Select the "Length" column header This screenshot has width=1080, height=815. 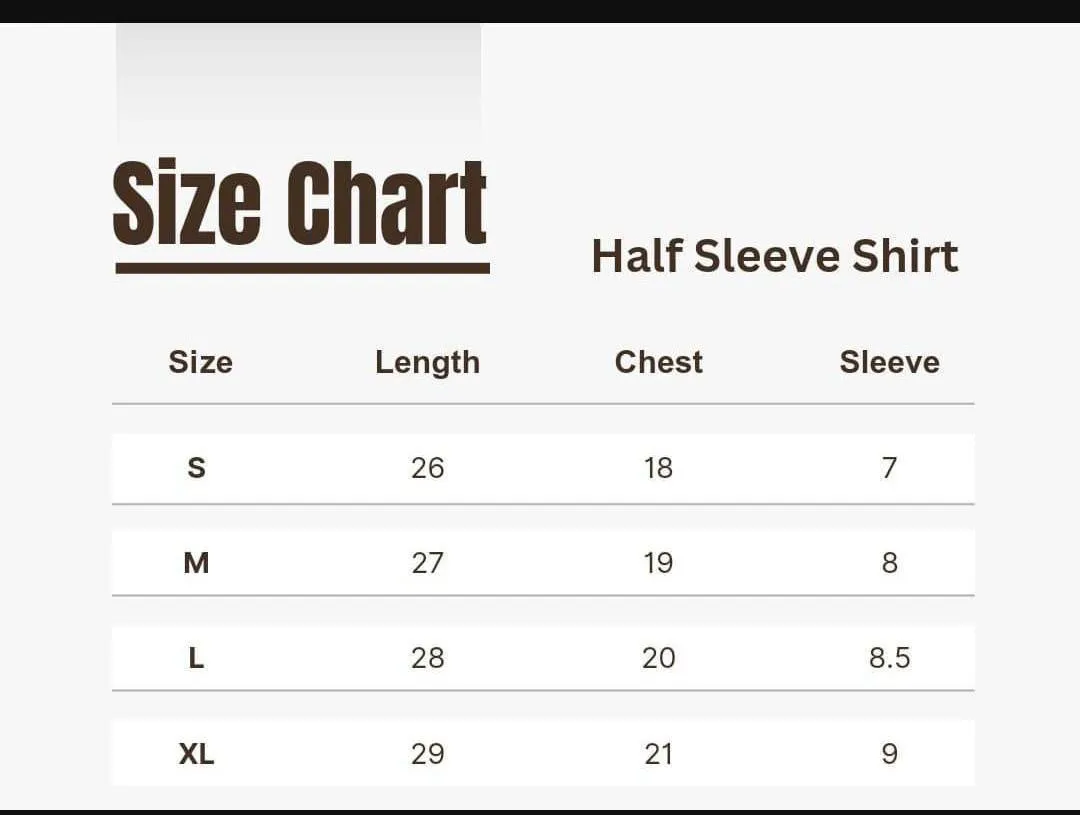(x=427, y=362)
